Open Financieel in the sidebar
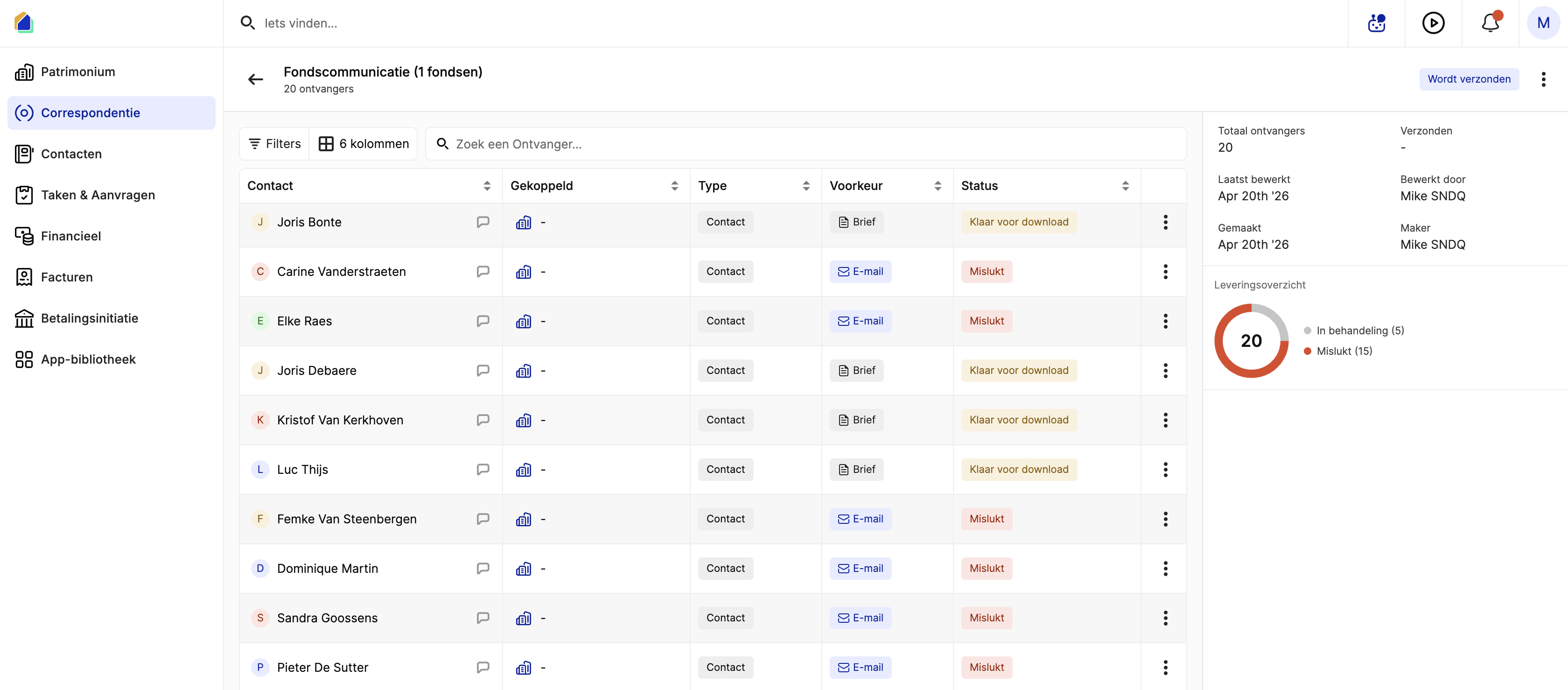1568x690 pixels. [x=112, y=236]
